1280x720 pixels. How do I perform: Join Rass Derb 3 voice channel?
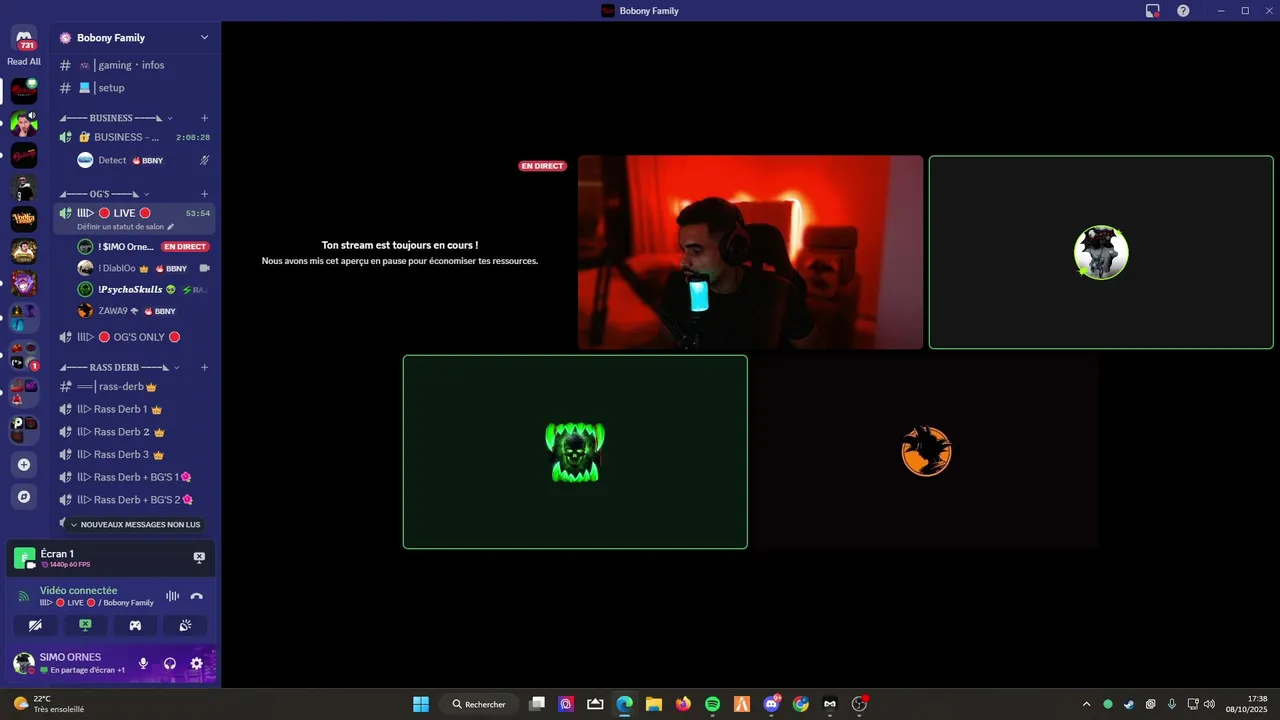(x=134, y=455)
